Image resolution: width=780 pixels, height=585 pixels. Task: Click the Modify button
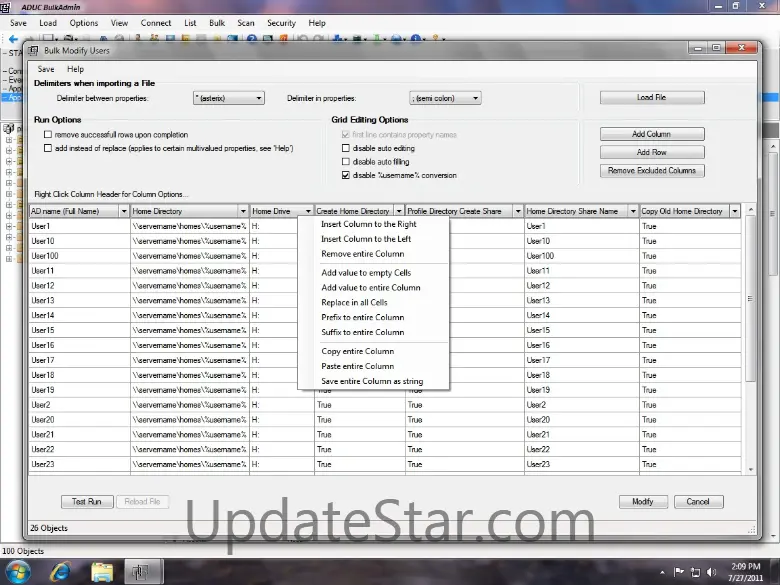point(643,502)
